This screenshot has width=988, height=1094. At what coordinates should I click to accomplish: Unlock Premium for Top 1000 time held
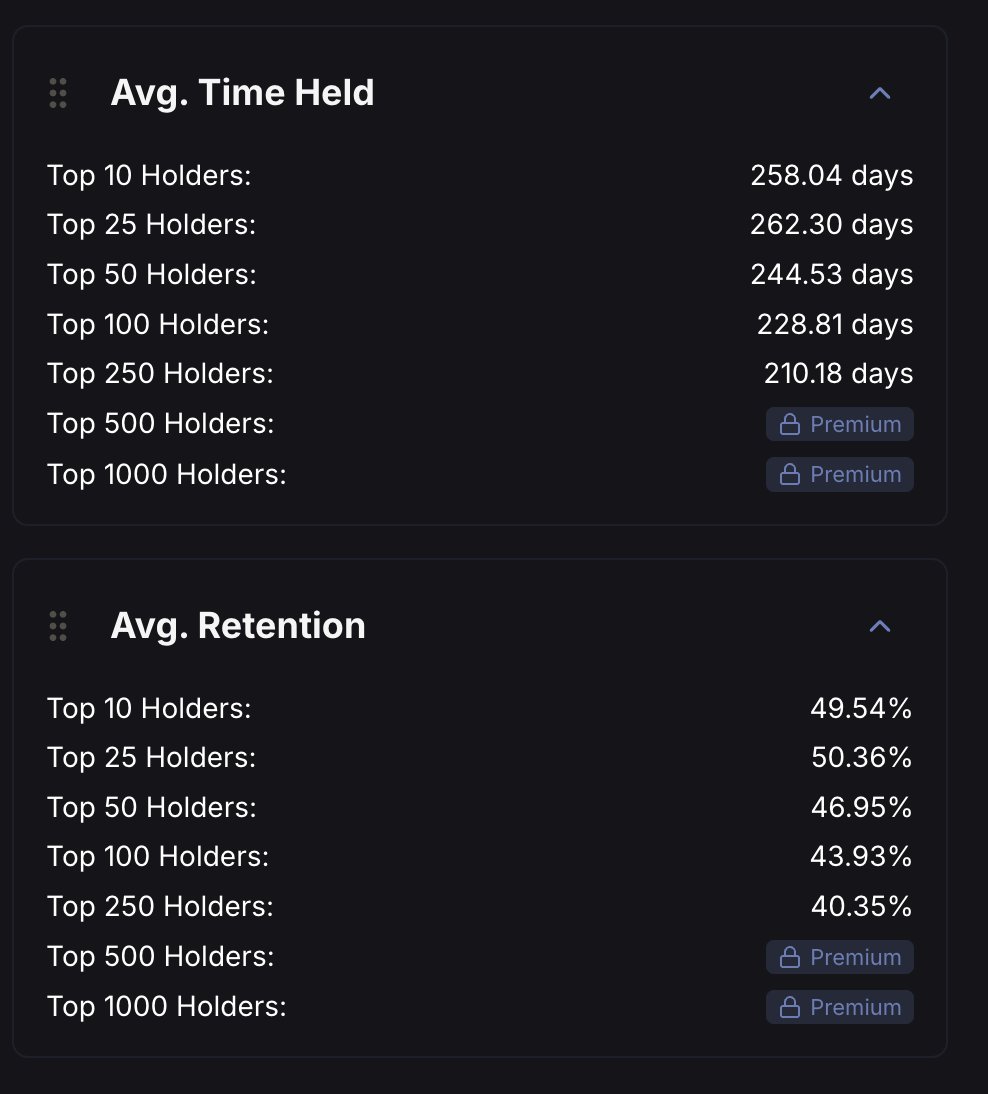(839, 474)
